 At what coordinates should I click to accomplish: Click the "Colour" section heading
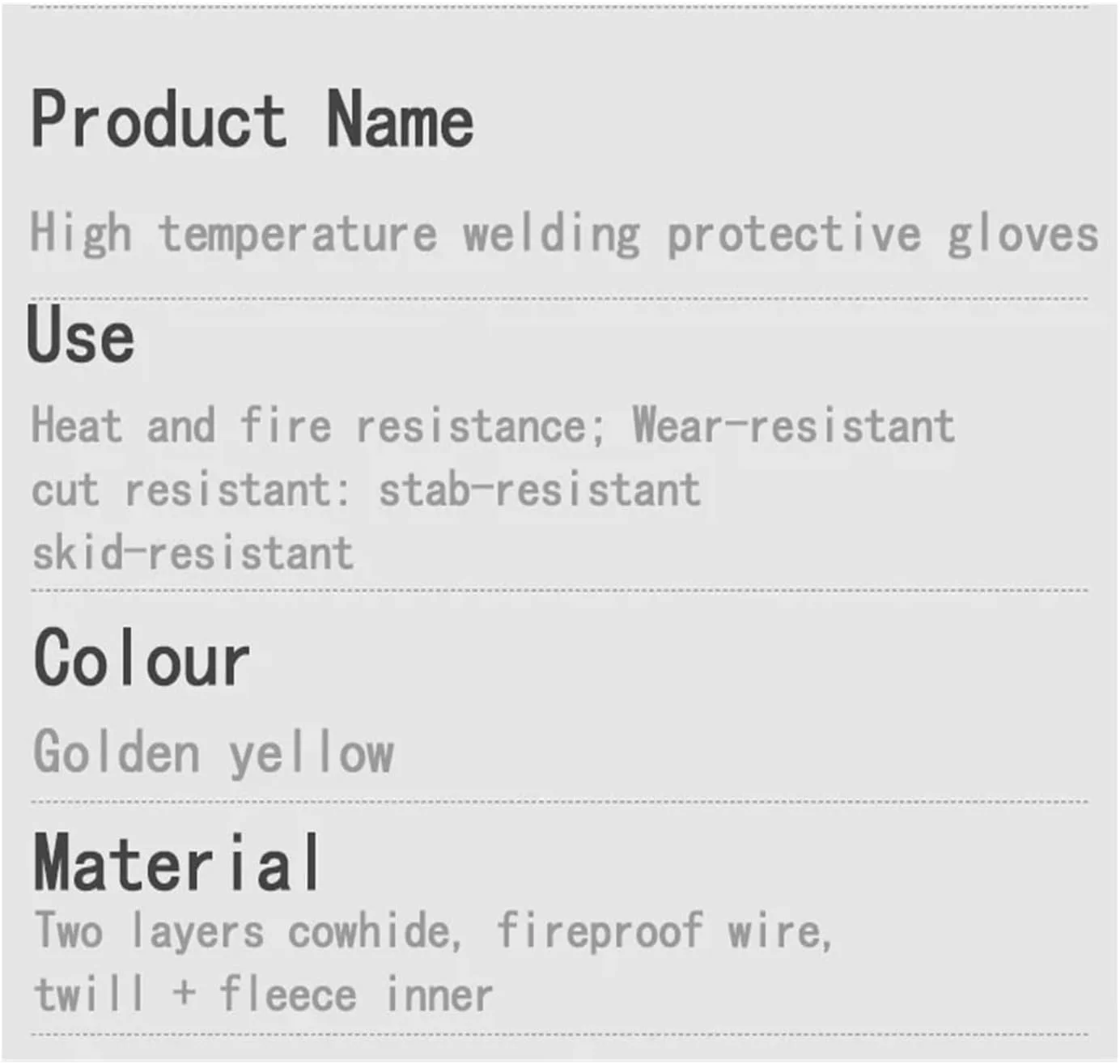(142, 659)
